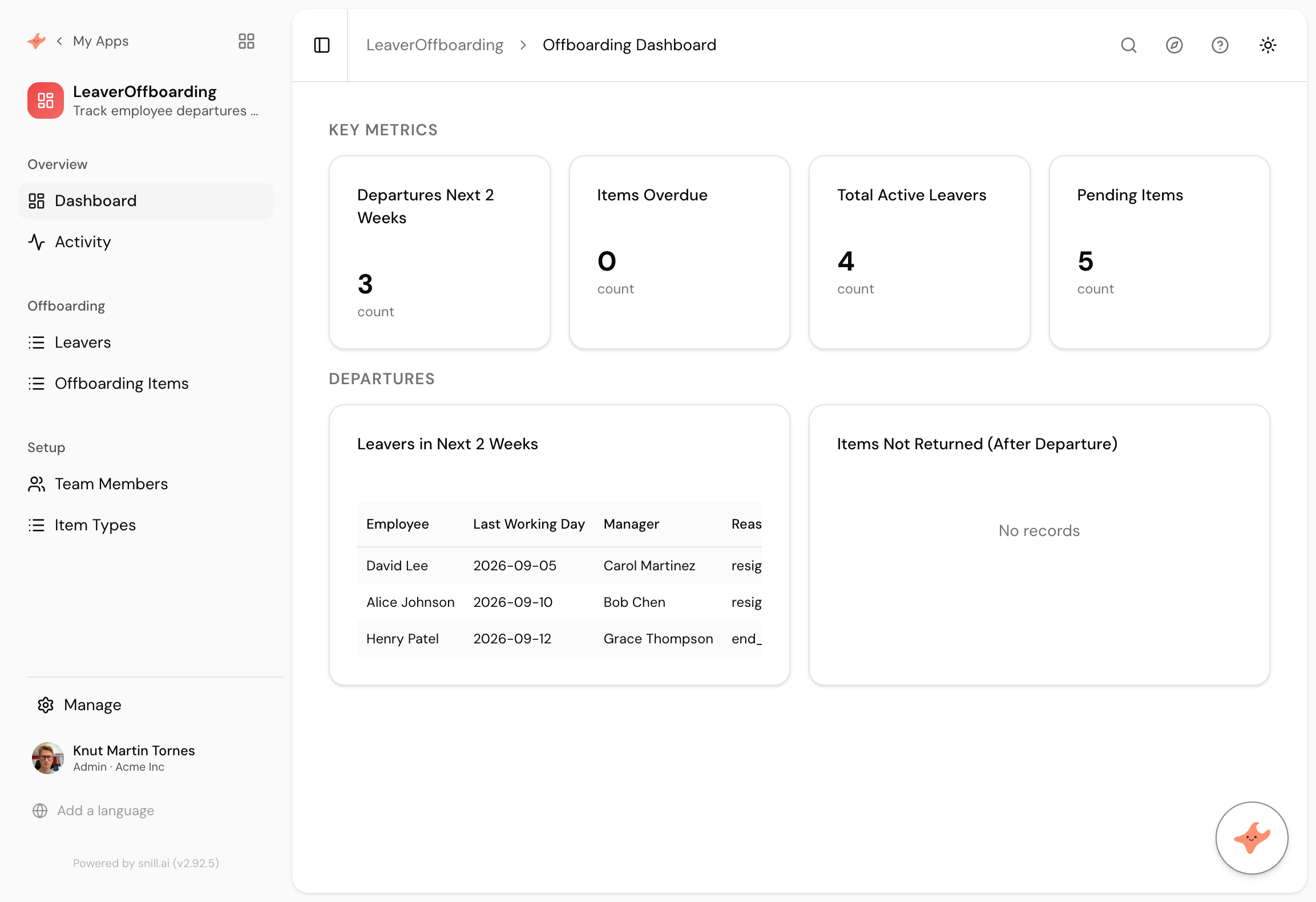Click the Manage link

click(92, 705)
